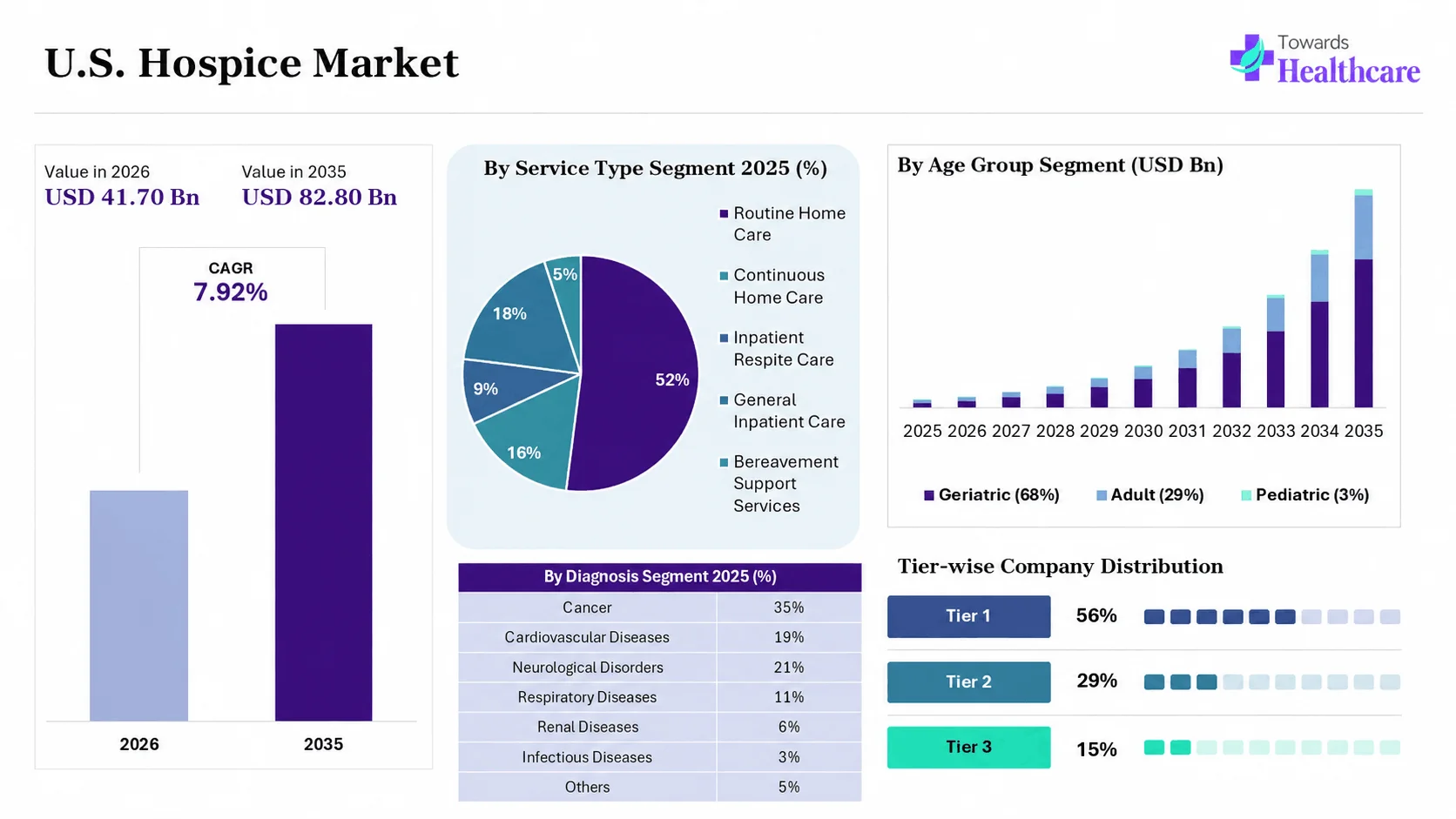Click the Pediatric (3%) legend swatch
This screenshot has width=1456, height=819.
[x=1246, y=495]
